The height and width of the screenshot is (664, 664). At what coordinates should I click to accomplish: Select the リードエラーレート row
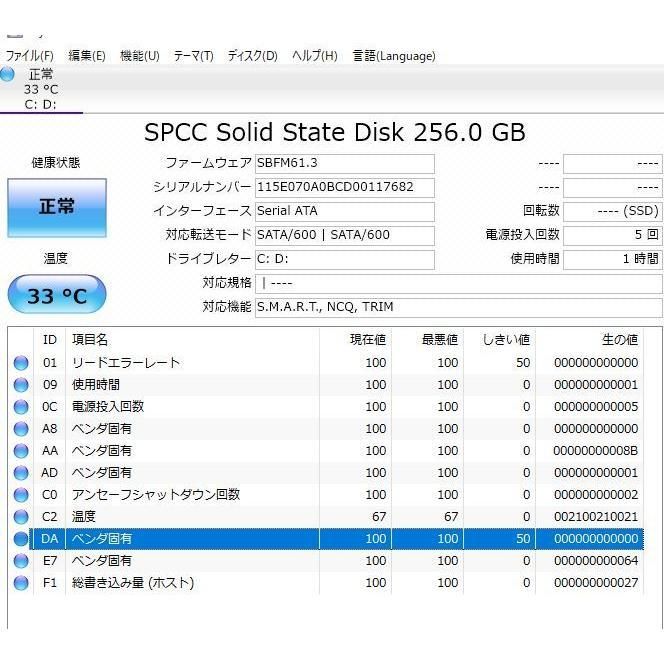point(326,363)
